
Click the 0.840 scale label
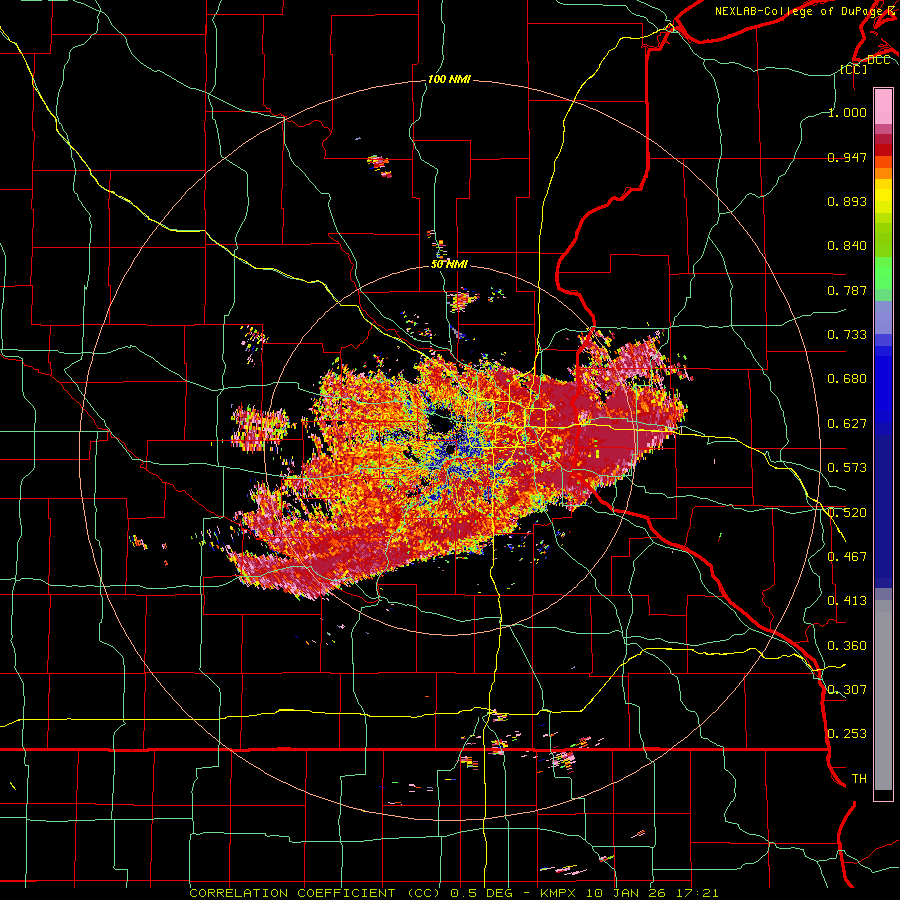(x=847, y=246)
